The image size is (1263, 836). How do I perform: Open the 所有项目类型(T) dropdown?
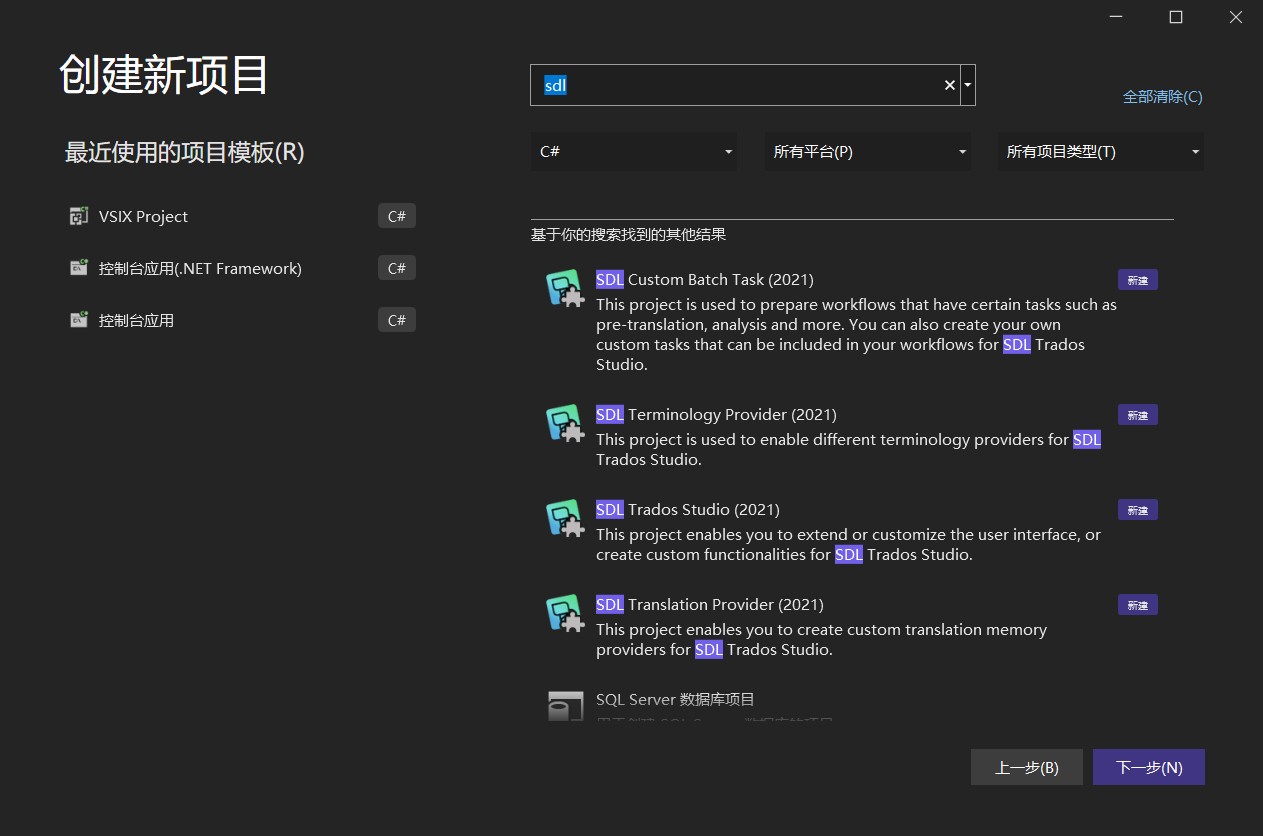point(1101,152)
